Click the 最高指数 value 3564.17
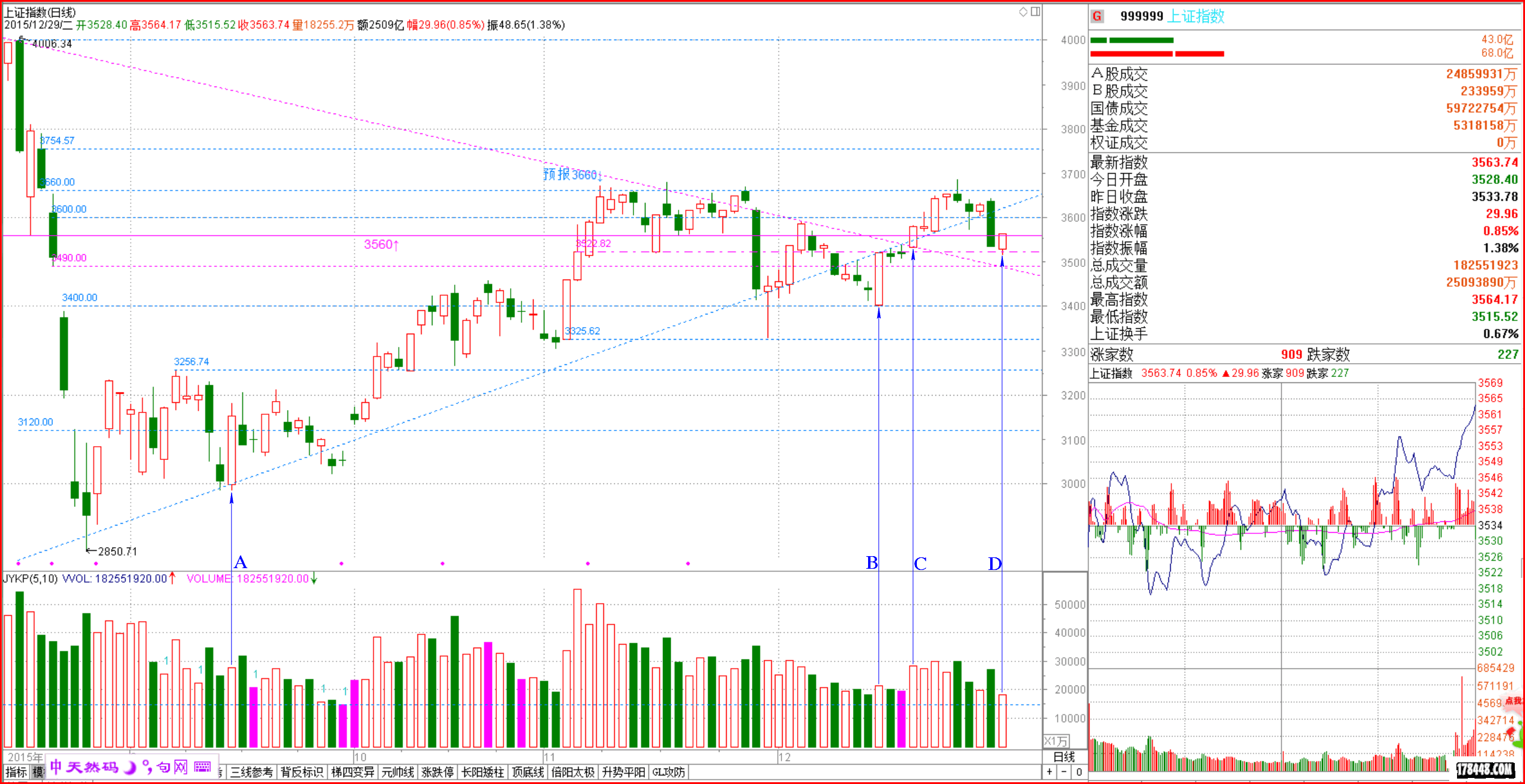Screen dimensions: 1525x784 [1495, 299]
